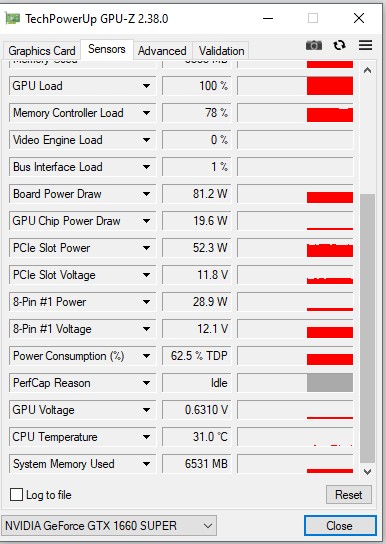This screenshot has width=386, height=544.
Task: Click the Memory Controller Load graph
Action: point(295,113)
